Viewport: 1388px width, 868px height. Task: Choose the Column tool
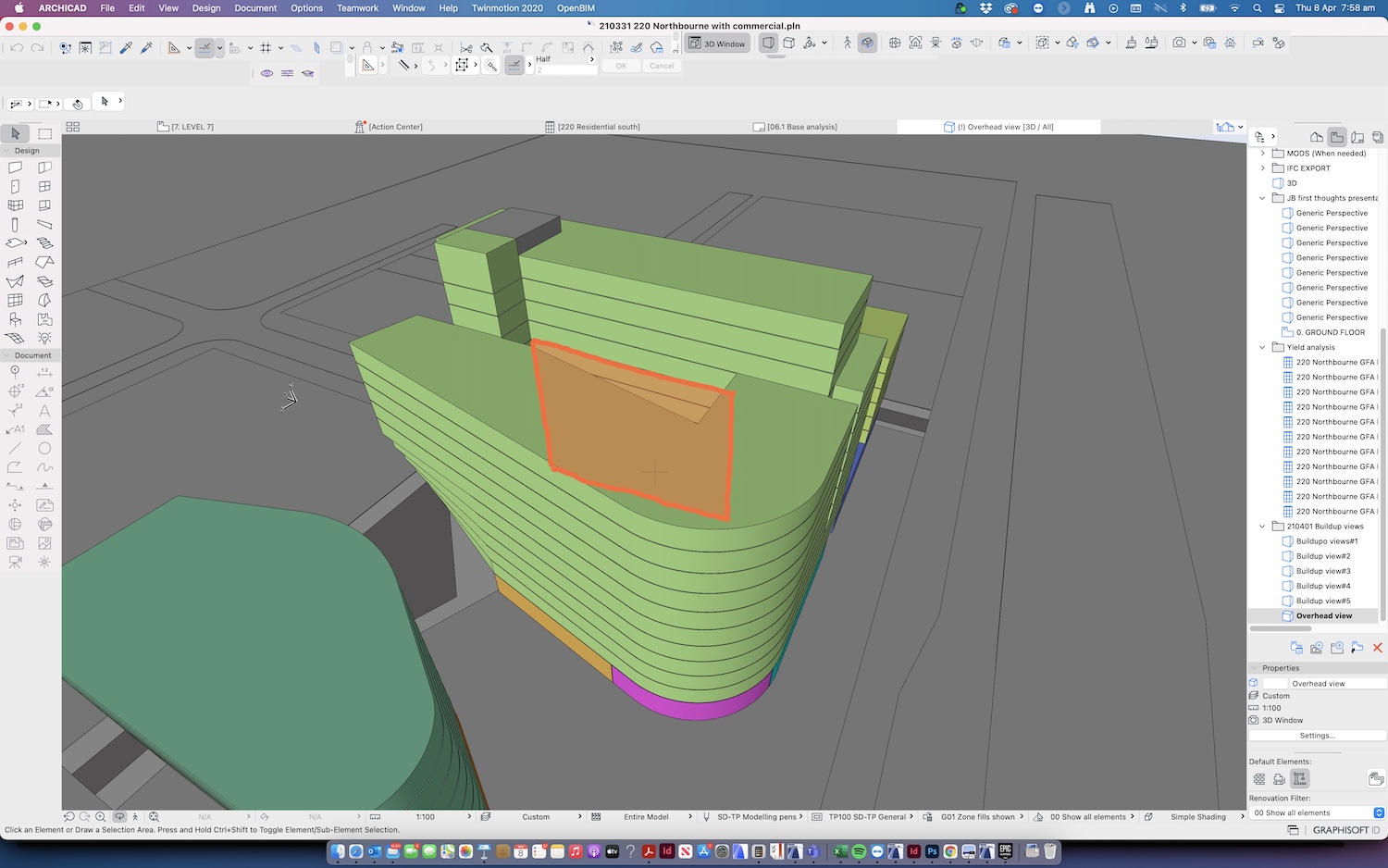tap(16, 225)
